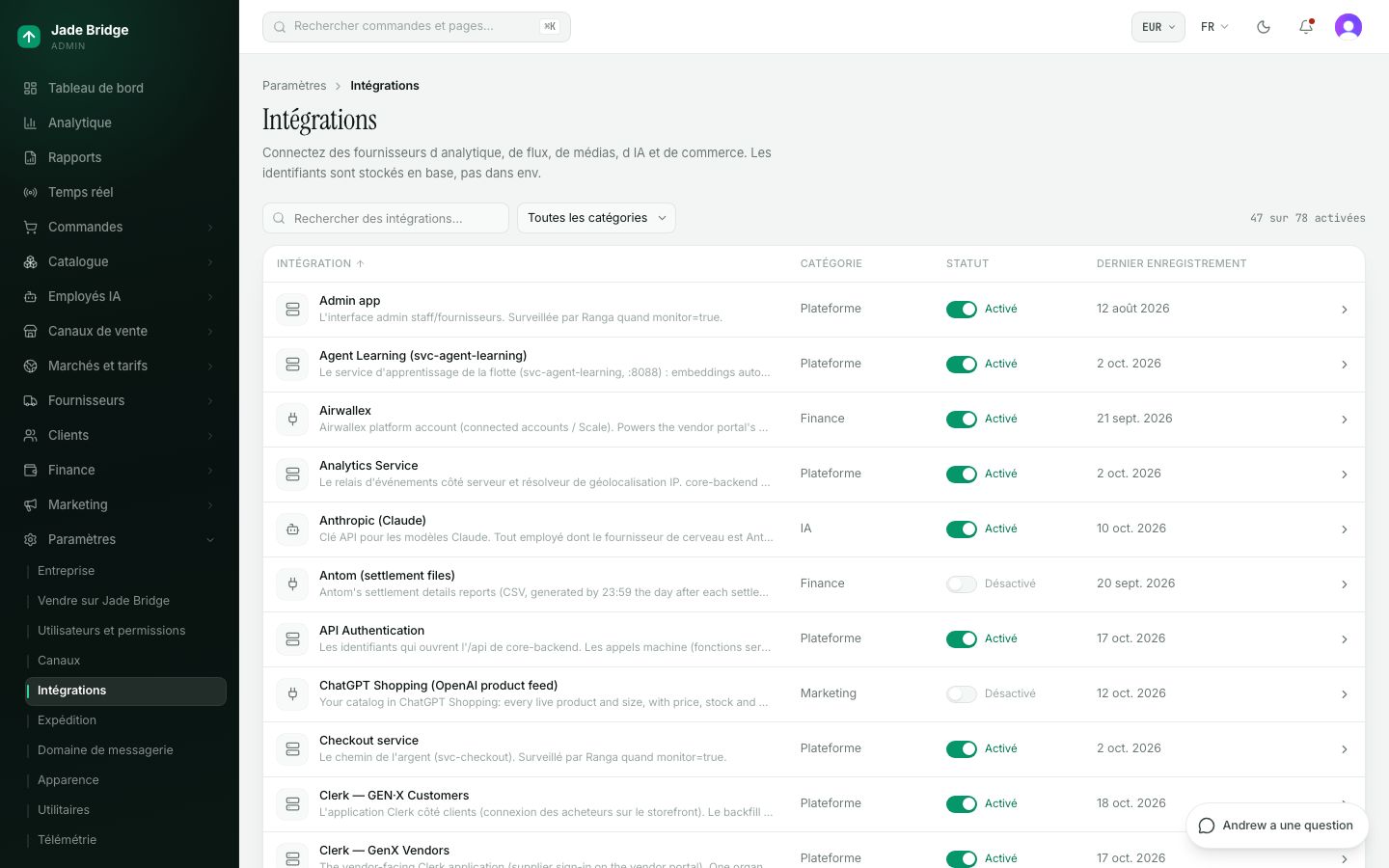Collapse the Paramètres sidebar section

click(x=120, y=539)
